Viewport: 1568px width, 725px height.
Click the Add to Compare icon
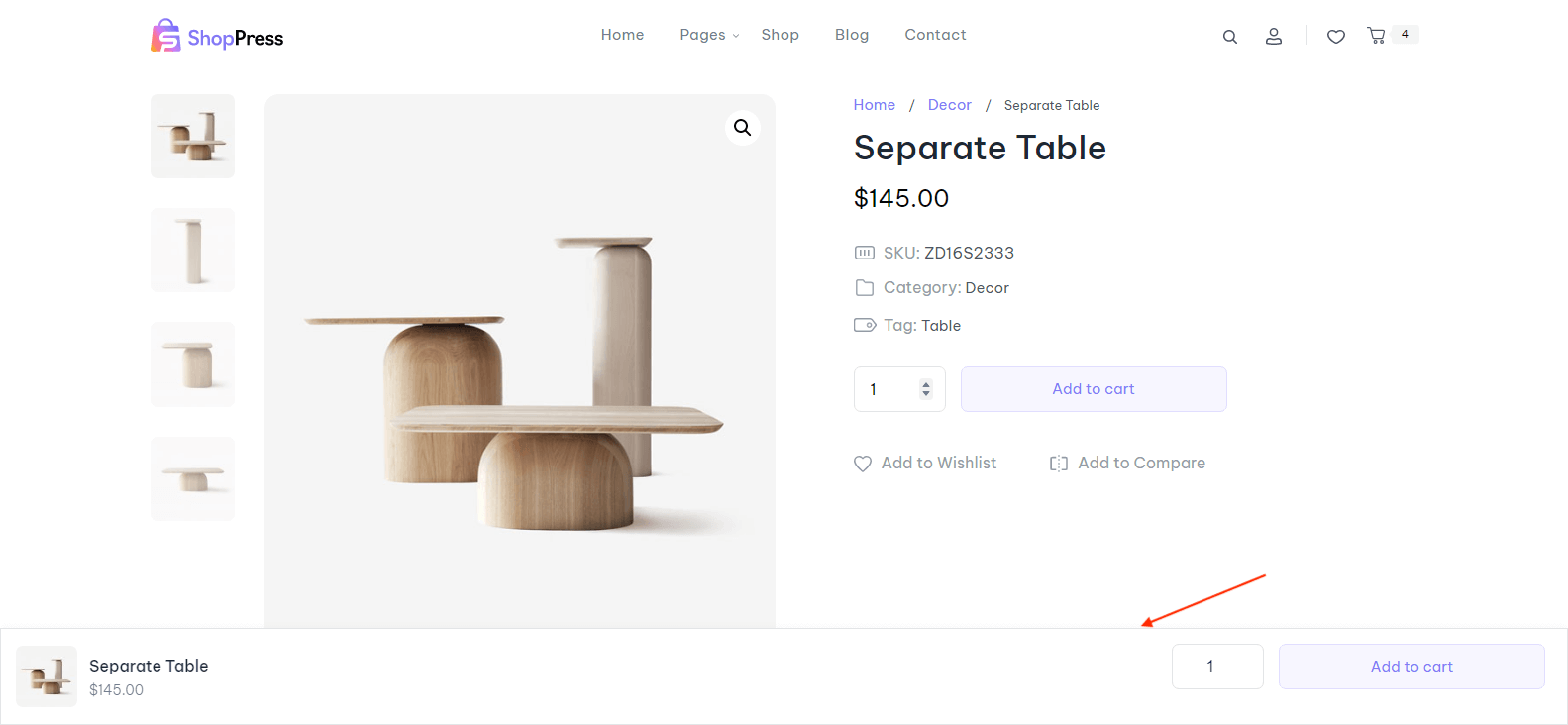point(1059,464)
